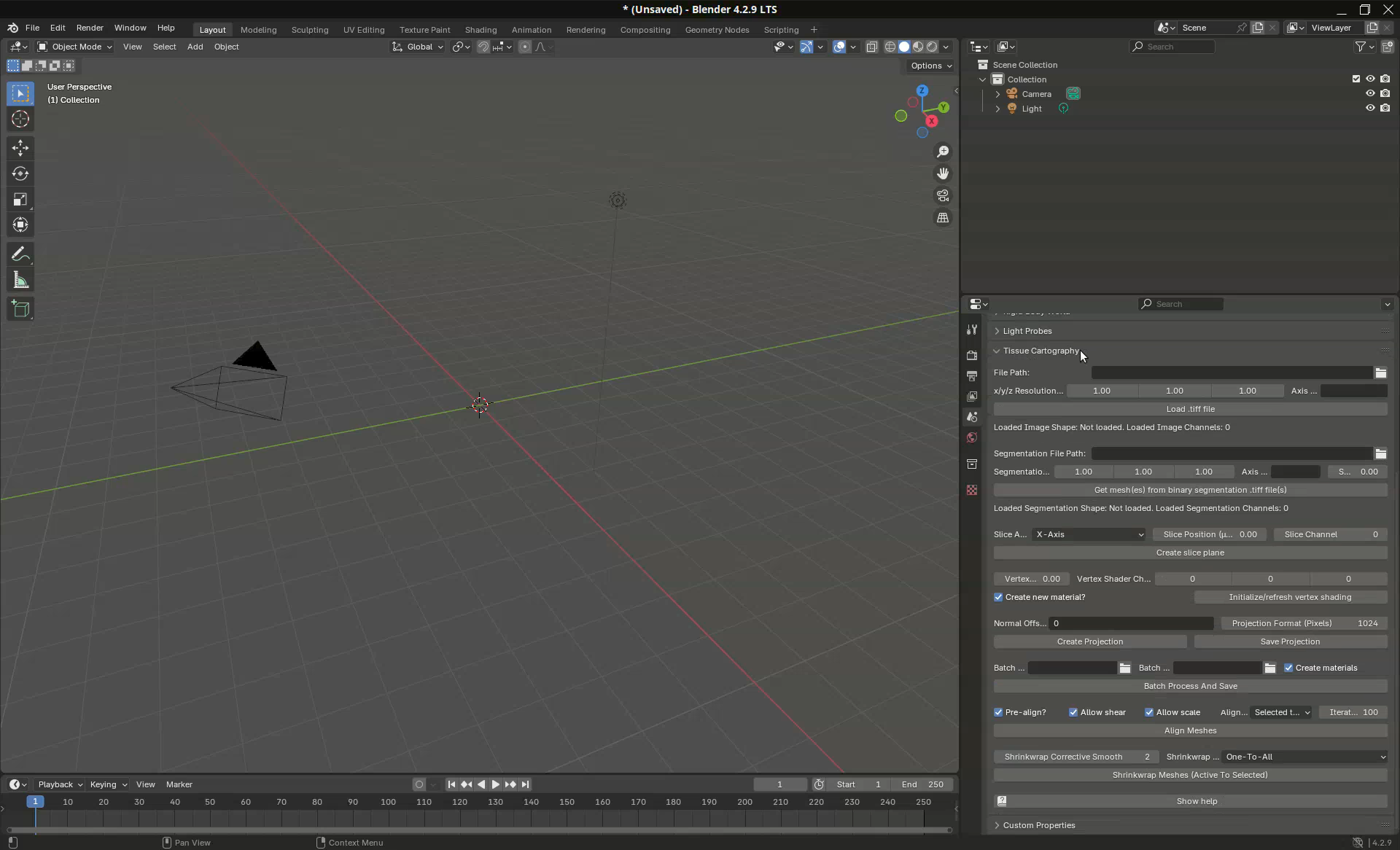Uncheck Create new material checkbox
The width and height of the screenshot is (1400, 850).
click(x=998, y=597)
